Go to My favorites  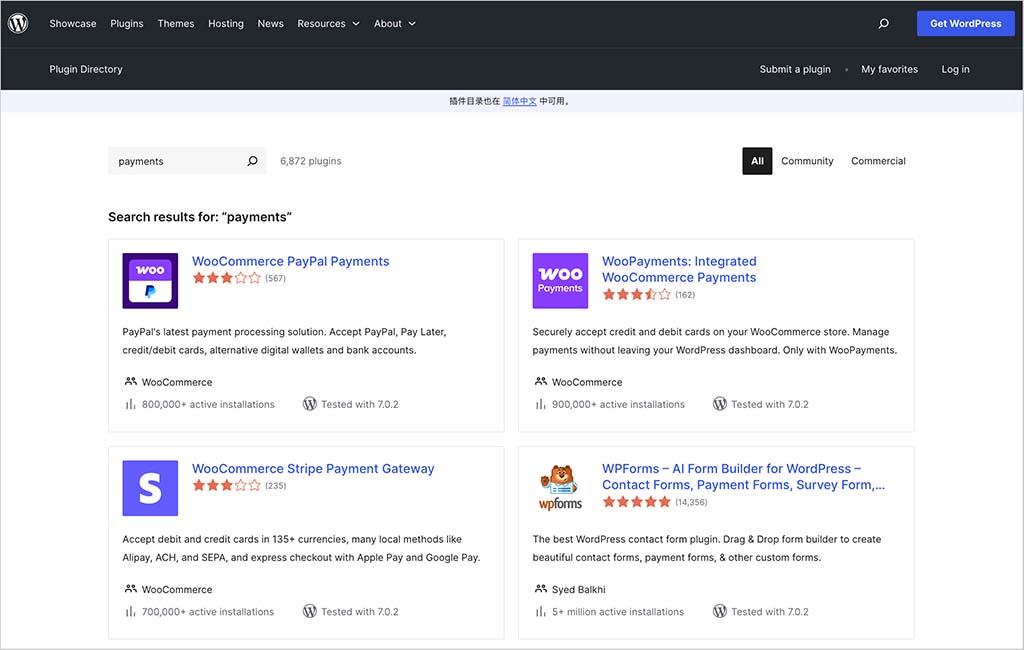[x=889, y=69]
